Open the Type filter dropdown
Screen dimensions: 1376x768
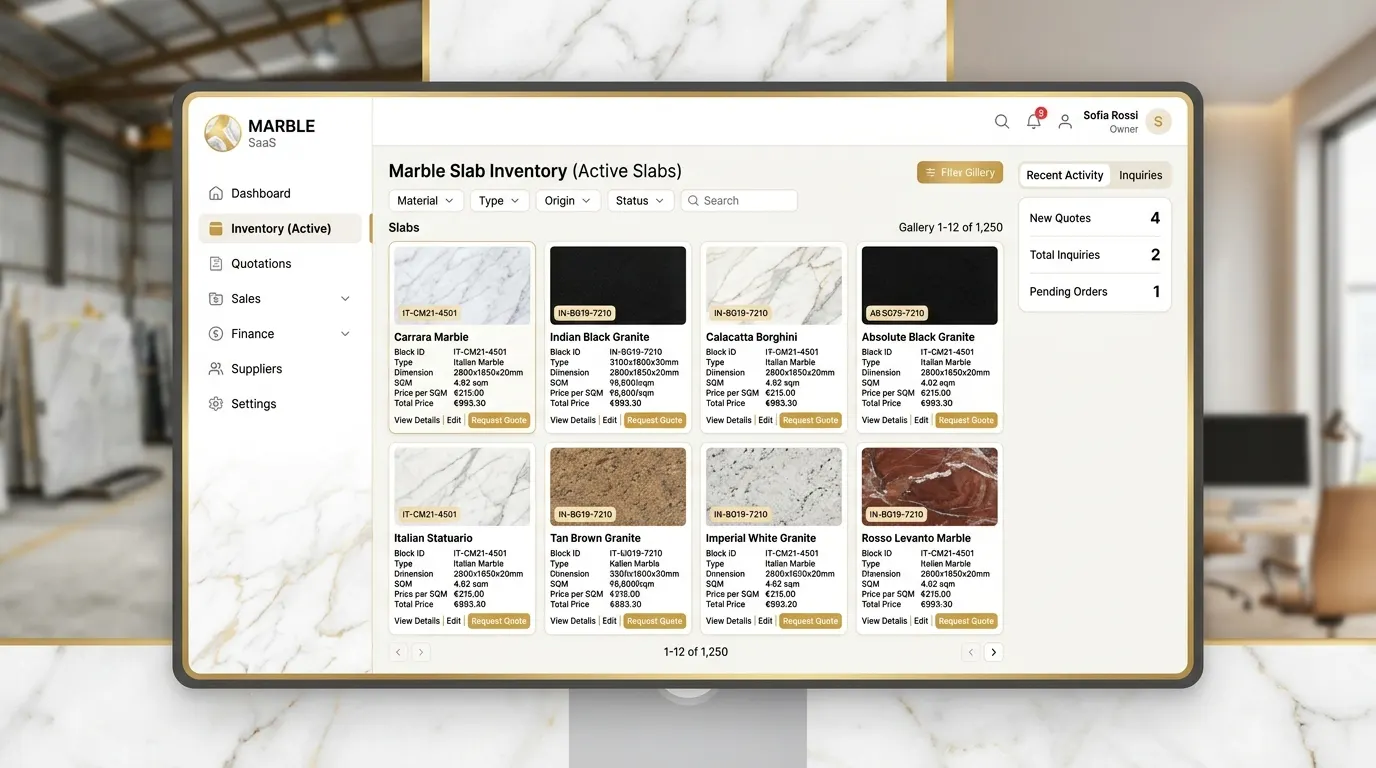499,201
